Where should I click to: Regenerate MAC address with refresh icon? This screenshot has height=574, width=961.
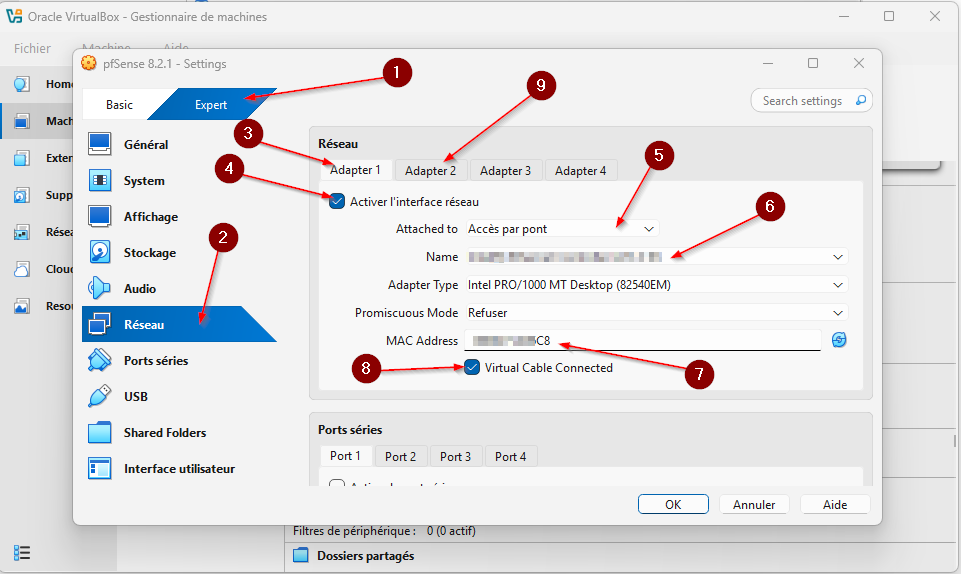[x=839, y=340]
